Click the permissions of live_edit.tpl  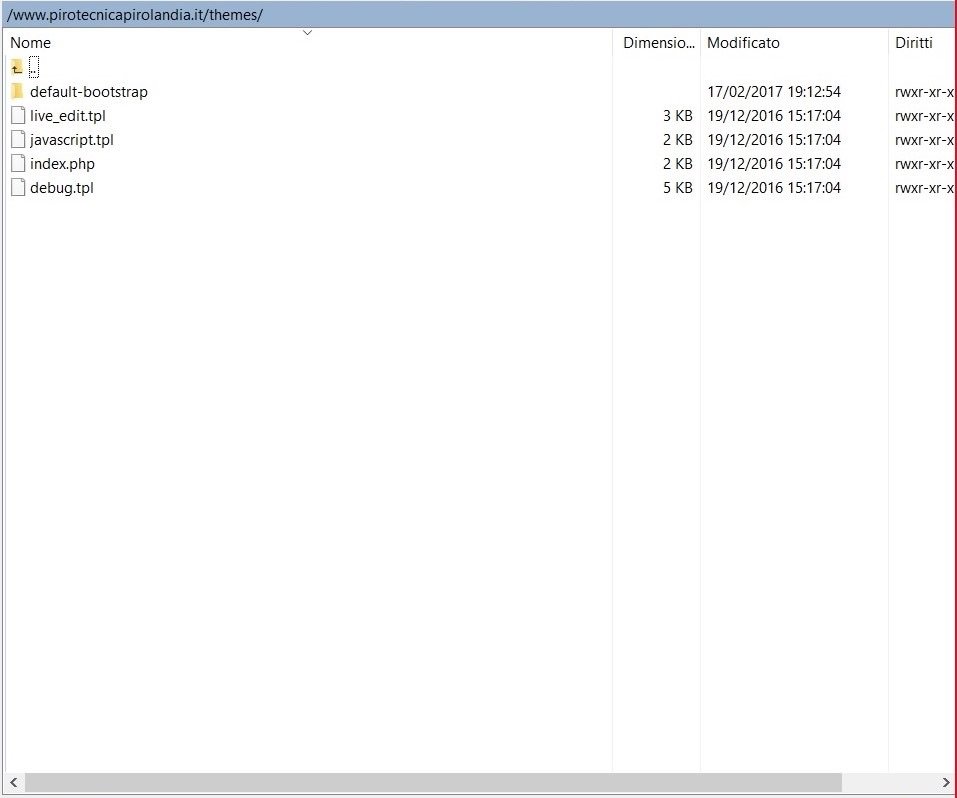pos(924,115)
